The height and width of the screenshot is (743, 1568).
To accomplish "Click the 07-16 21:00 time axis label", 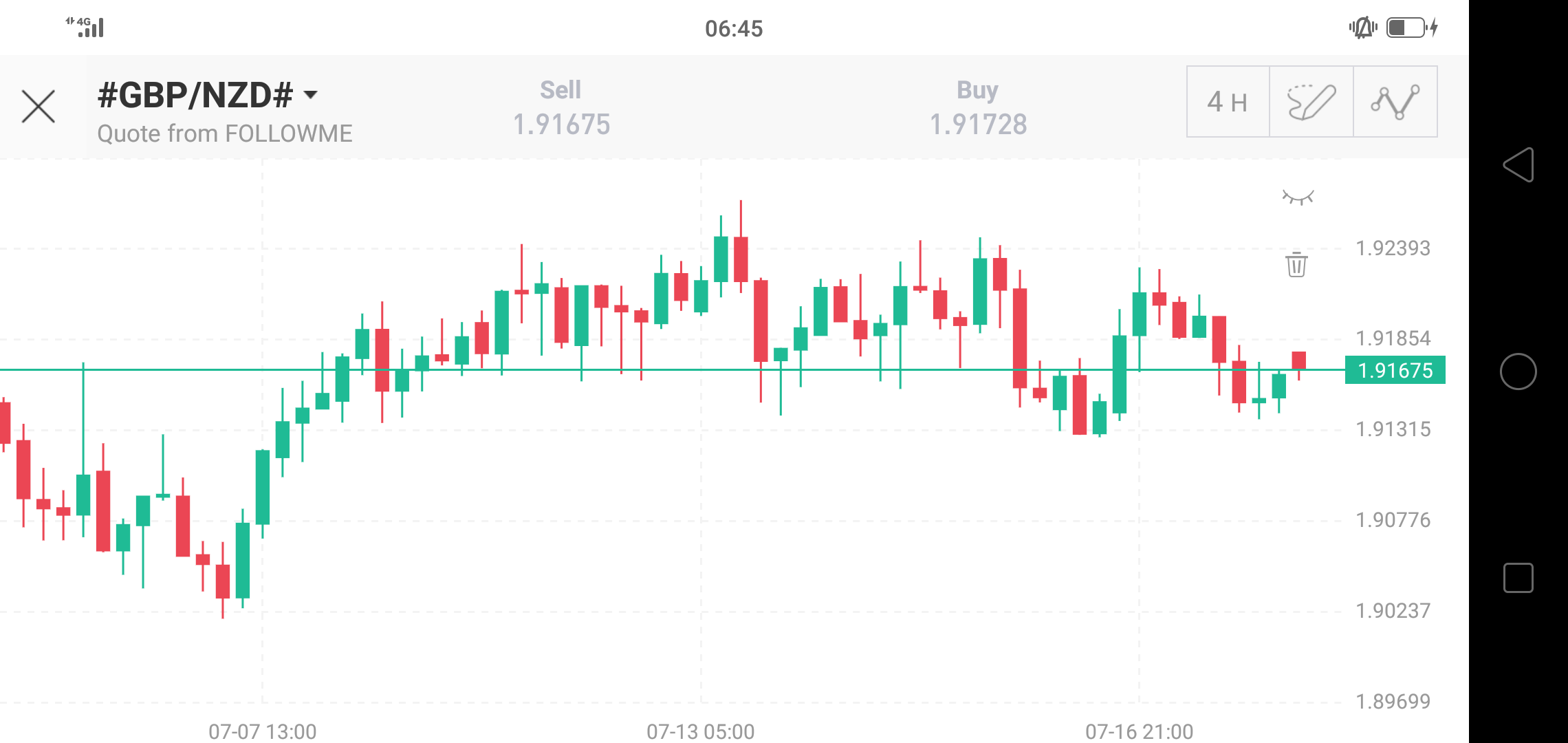I will coord(1139,731).
